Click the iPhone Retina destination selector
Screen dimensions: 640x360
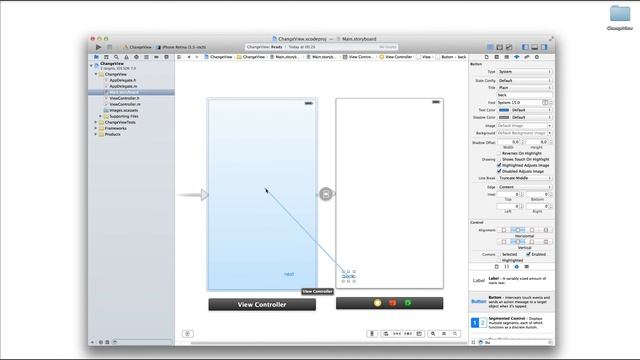[x=181, y=47]
